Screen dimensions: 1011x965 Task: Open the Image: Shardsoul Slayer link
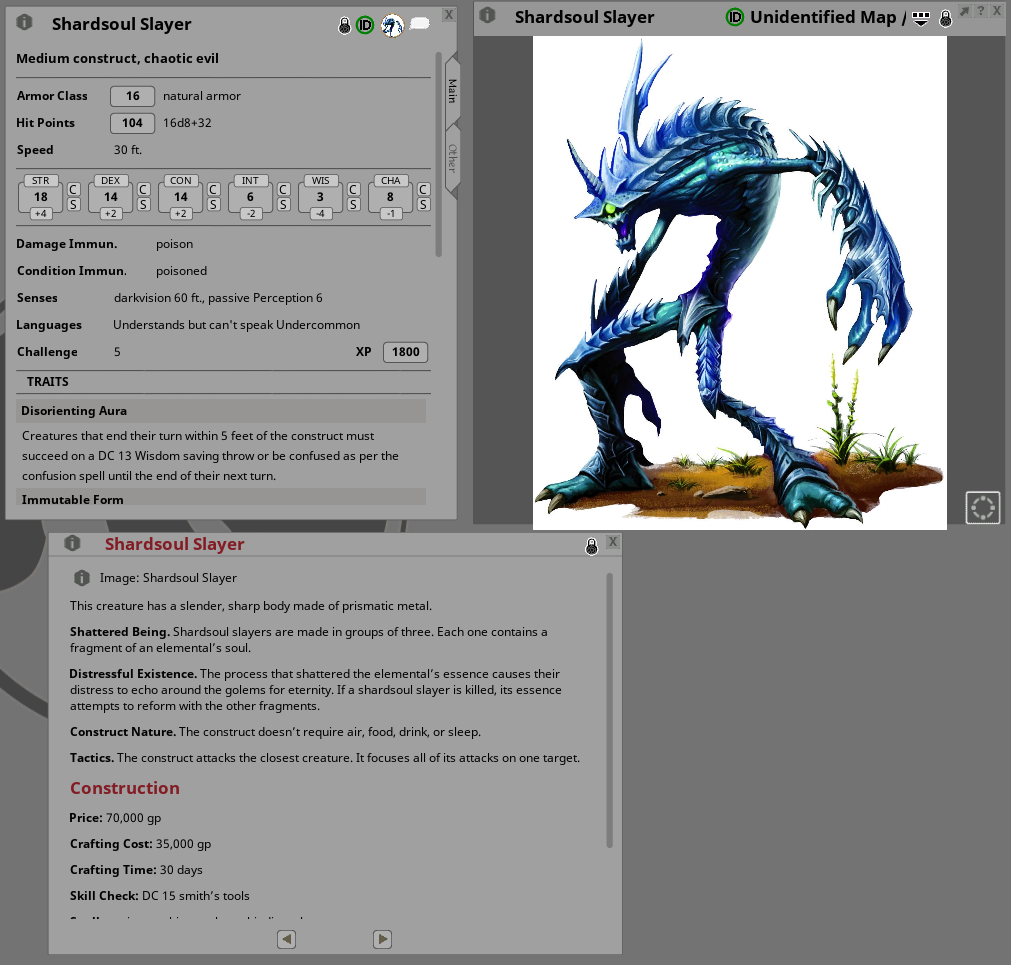[x=168, y=578]
